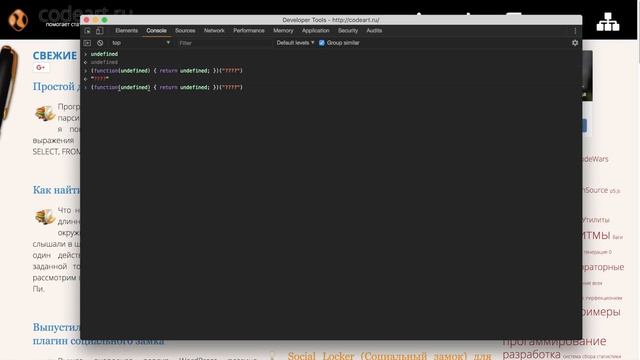Open the Network tab

214,31
